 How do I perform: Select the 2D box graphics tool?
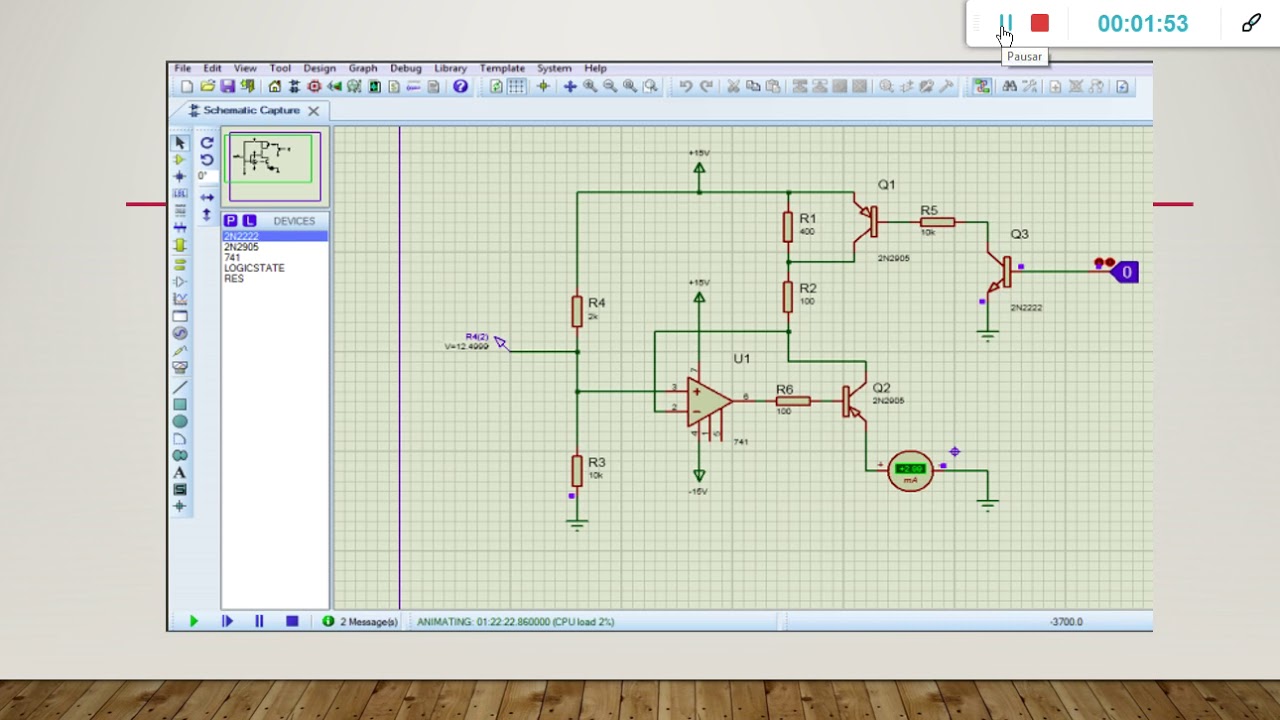[x=180, y=404]
